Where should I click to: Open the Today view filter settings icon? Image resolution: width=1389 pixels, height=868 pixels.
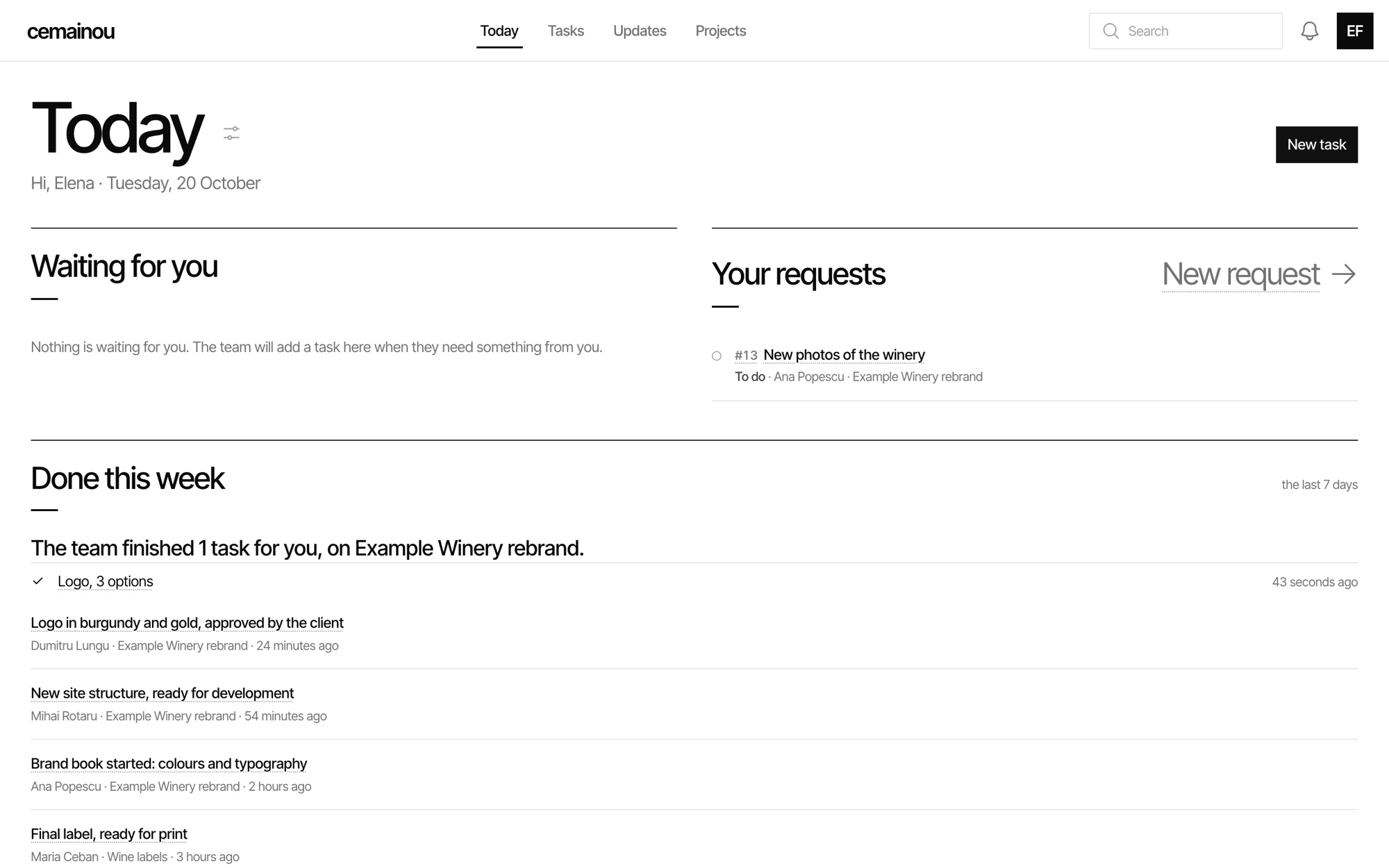click(231, 133)
